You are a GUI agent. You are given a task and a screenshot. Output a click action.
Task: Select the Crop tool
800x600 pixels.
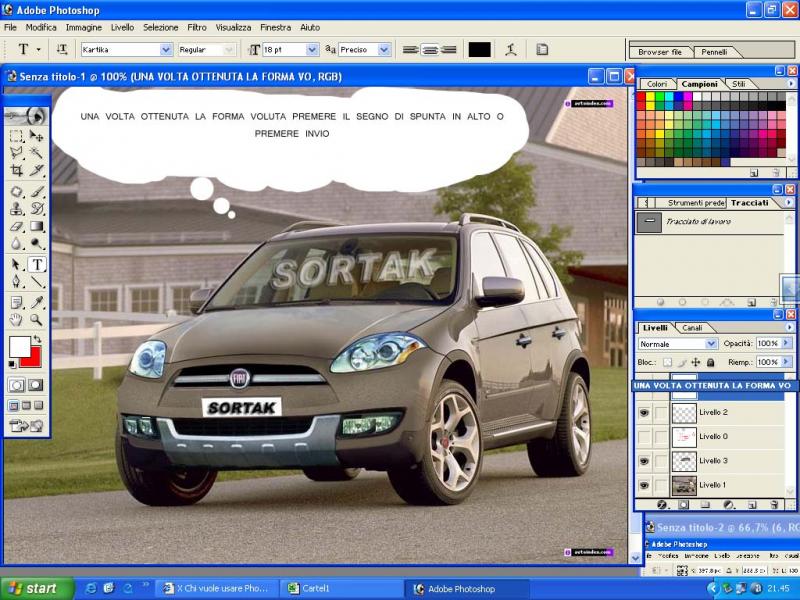tap(16, 170)
